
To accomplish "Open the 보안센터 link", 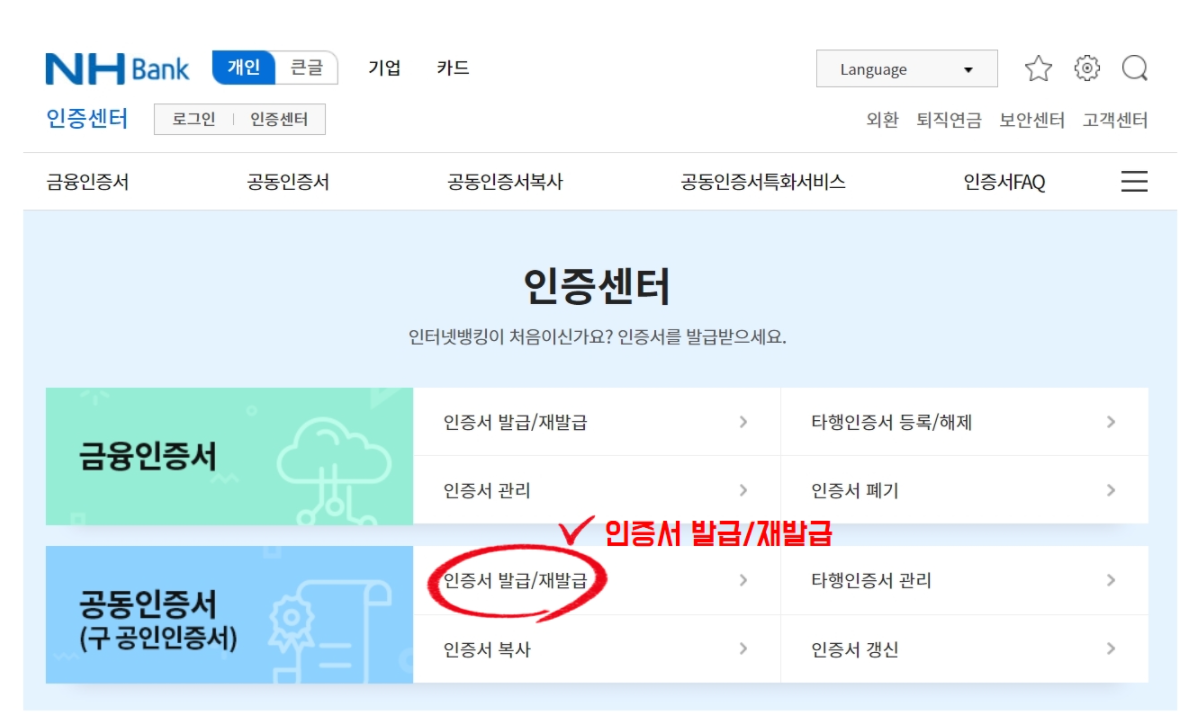I will [x=1032, y=119].
